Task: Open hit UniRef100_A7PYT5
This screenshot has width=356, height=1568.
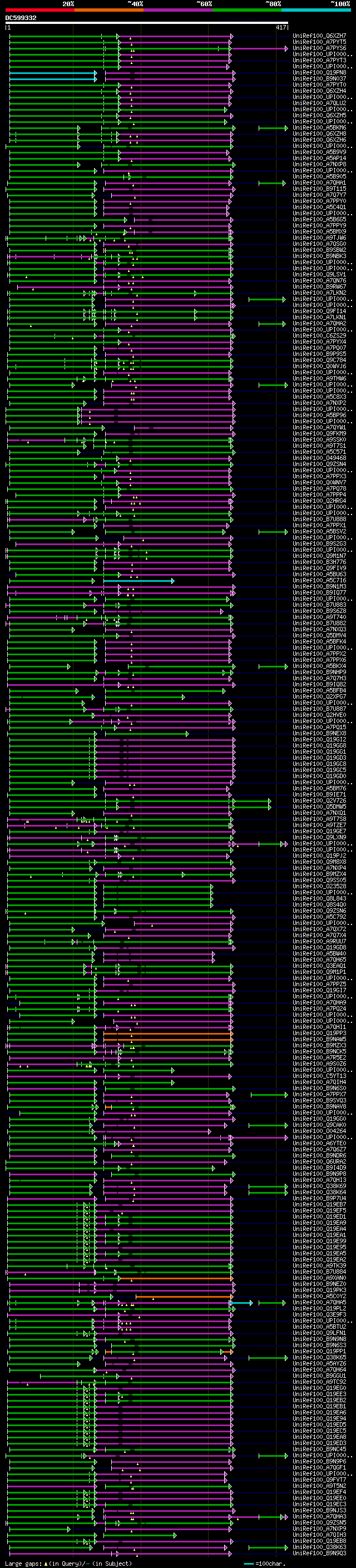Action: point(319,42)
